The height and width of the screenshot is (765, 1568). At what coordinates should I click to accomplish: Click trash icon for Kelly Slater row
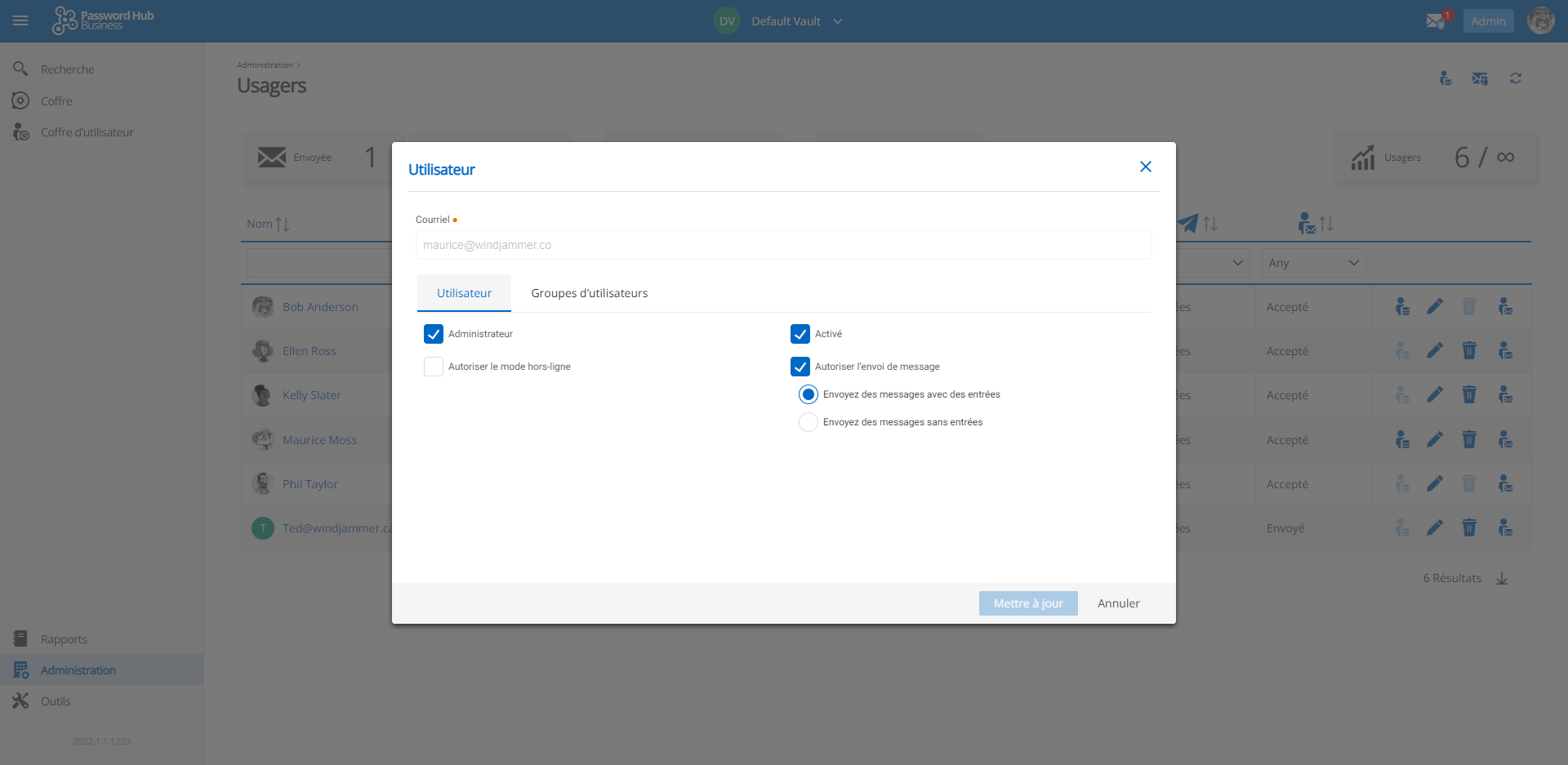(1468, 395)
